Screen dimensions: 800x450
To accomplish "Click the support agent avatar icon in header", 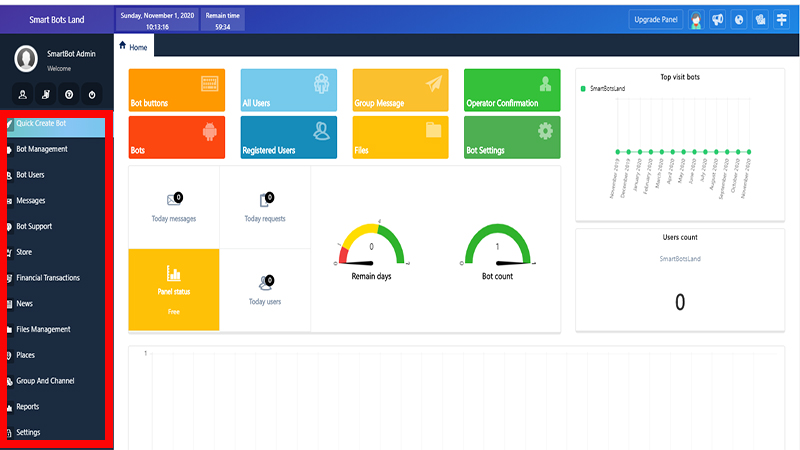I will [x=697, y=19].
